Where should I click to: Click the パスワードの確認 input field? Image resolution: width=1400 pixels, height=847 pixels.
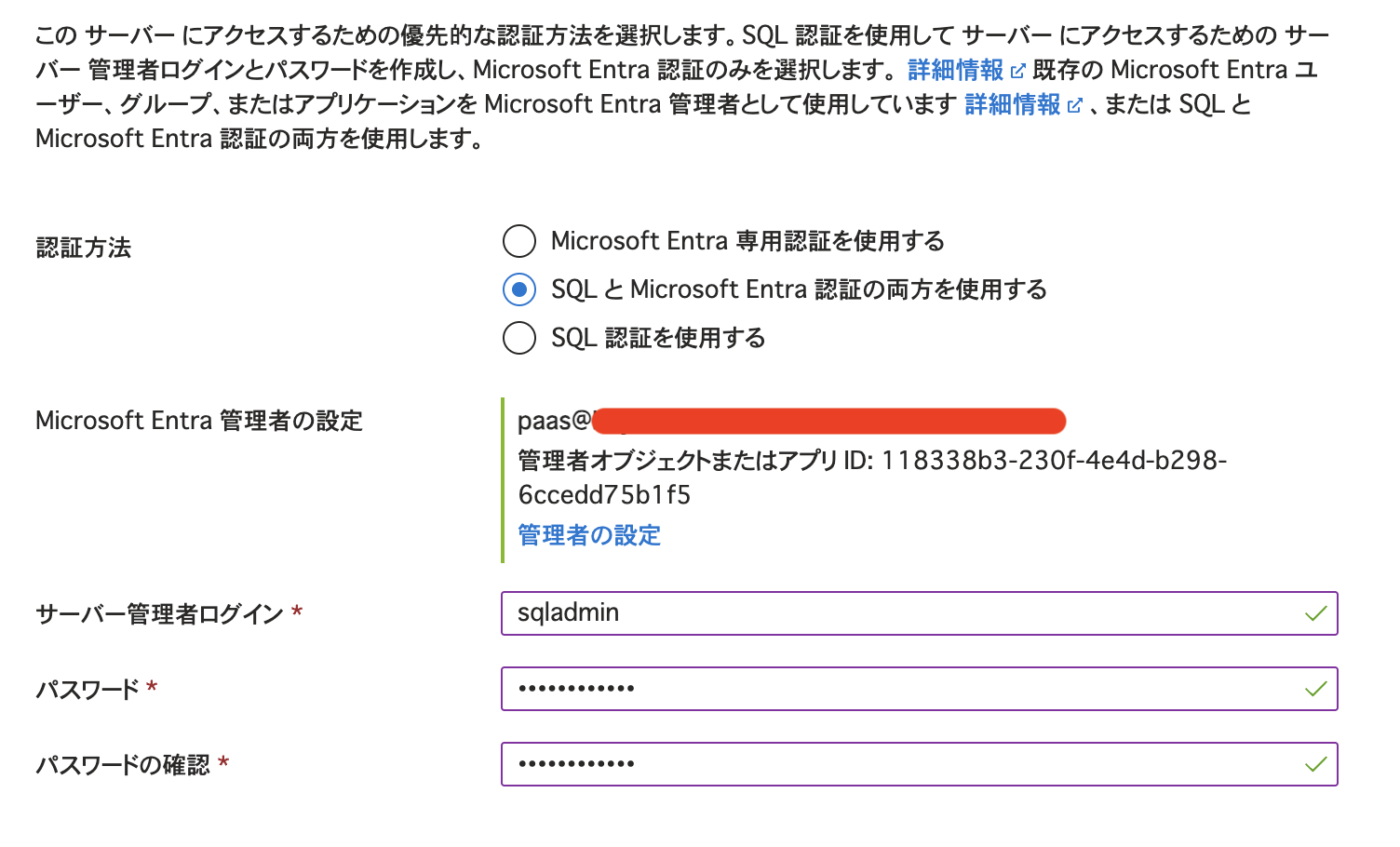coord(919,763)
